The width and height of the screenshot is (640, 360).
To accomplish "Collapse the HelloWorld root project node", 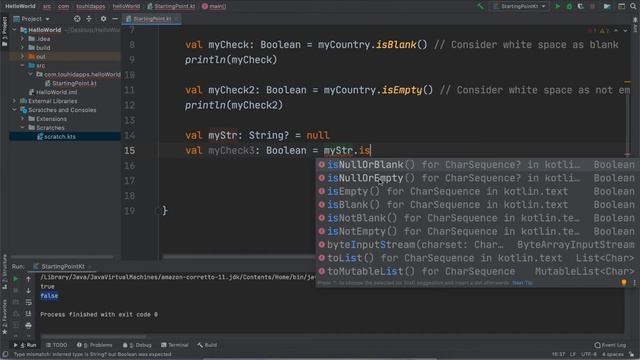I will tap(15, 30).
